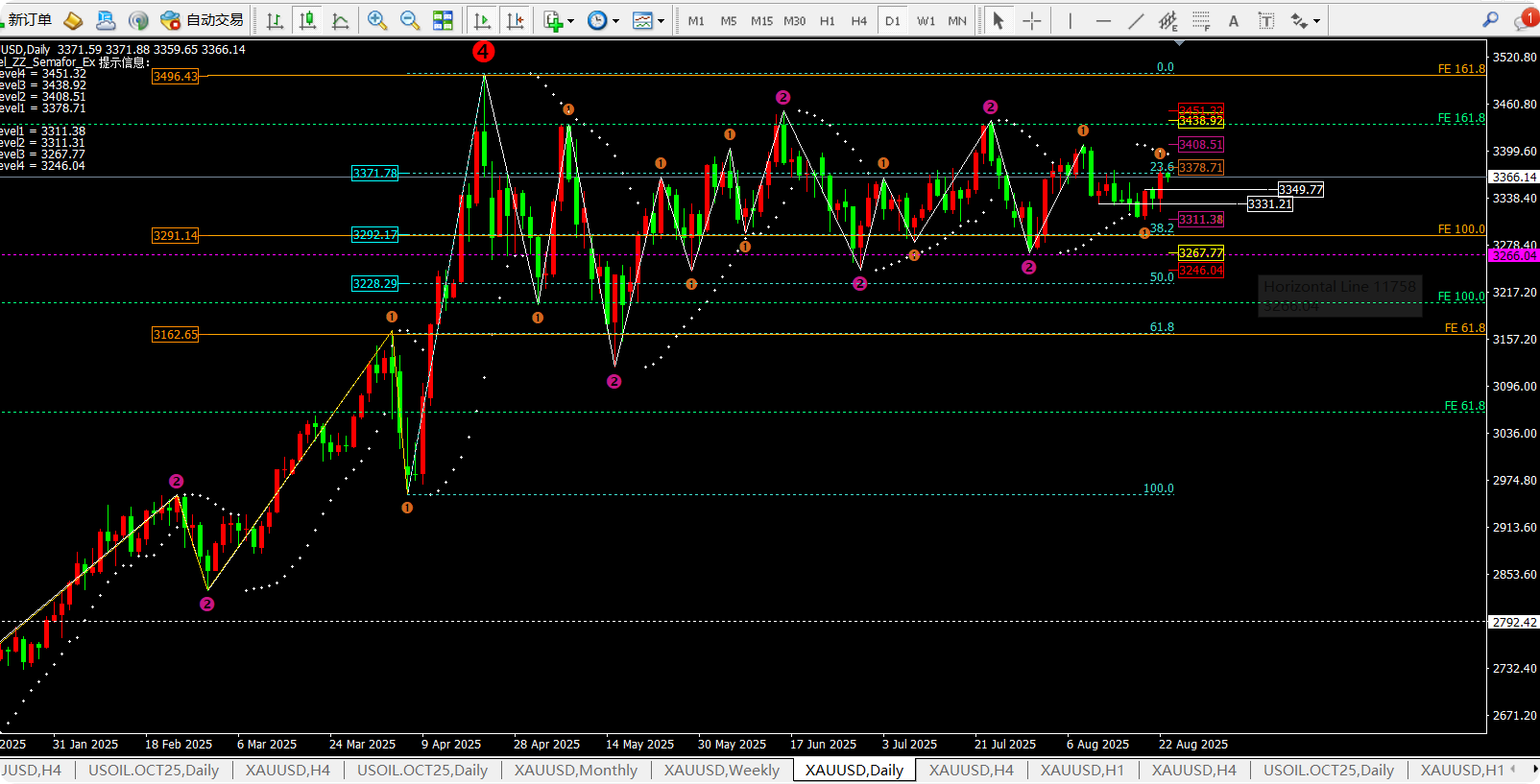This screenshot has width=1540, height=784.
Task: Switch to the XAUUSD,Monthly tab
Action: (x=575, y=770)
